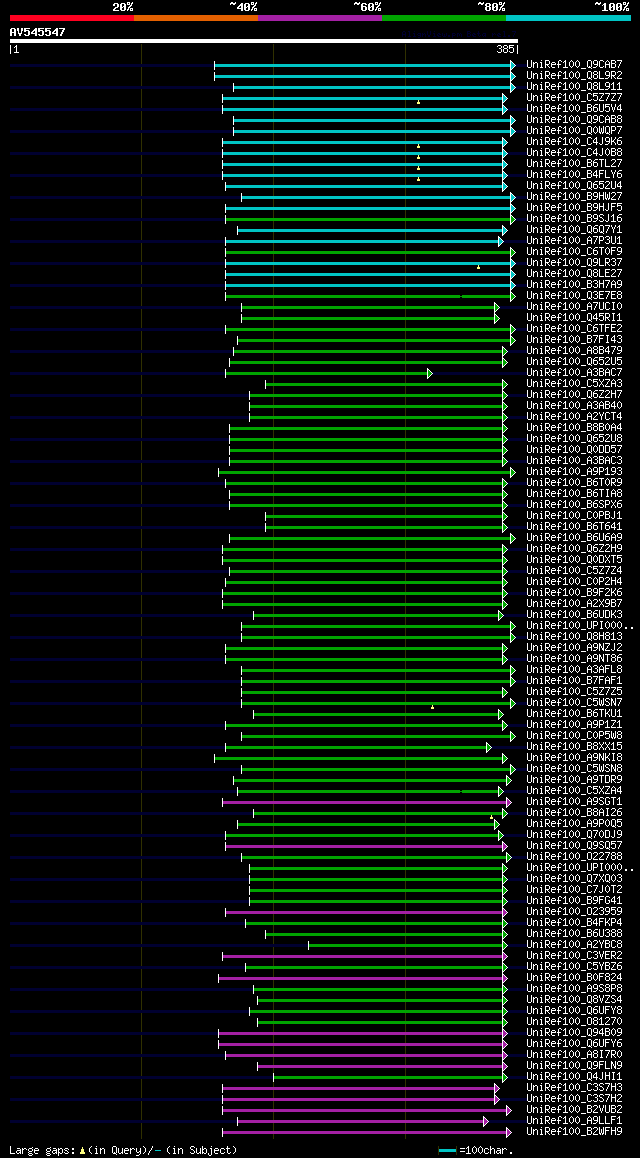Click the purple alignment bar for A9SGT1
The image size is (640, 1158).
click(367, 802)
